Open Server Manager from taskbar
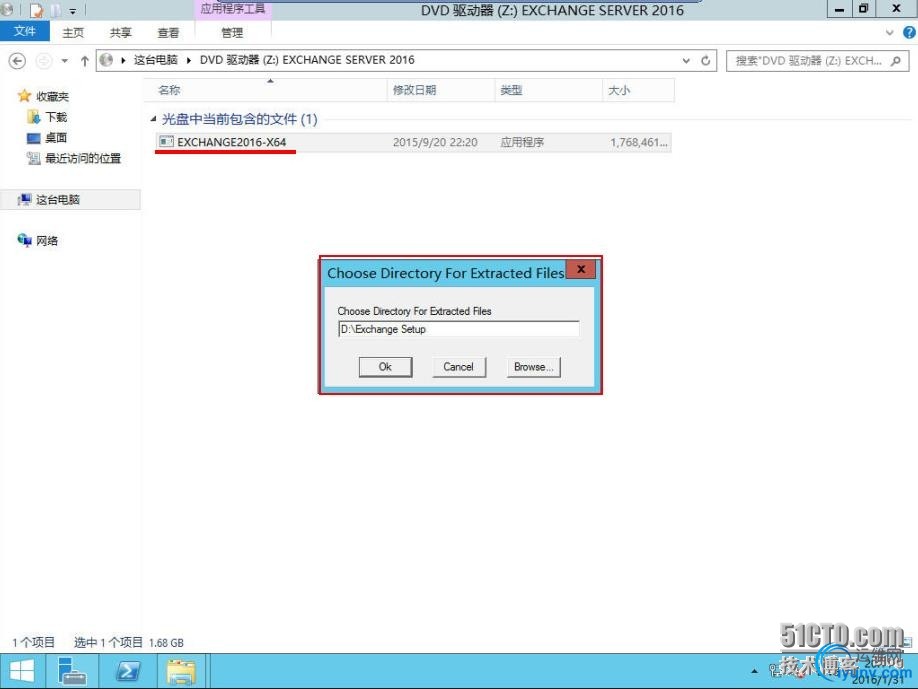This screenshot has width=918, height=689. point(72,671)
